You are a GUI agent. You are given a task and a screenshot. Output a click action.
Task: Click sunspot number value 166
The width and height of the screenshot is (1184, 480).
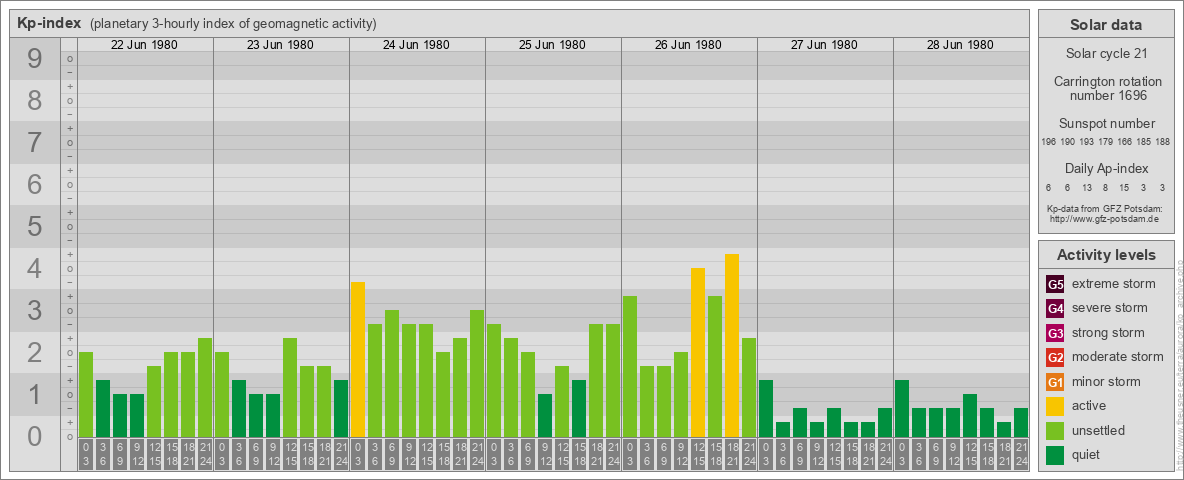(x=1125, y=142)
